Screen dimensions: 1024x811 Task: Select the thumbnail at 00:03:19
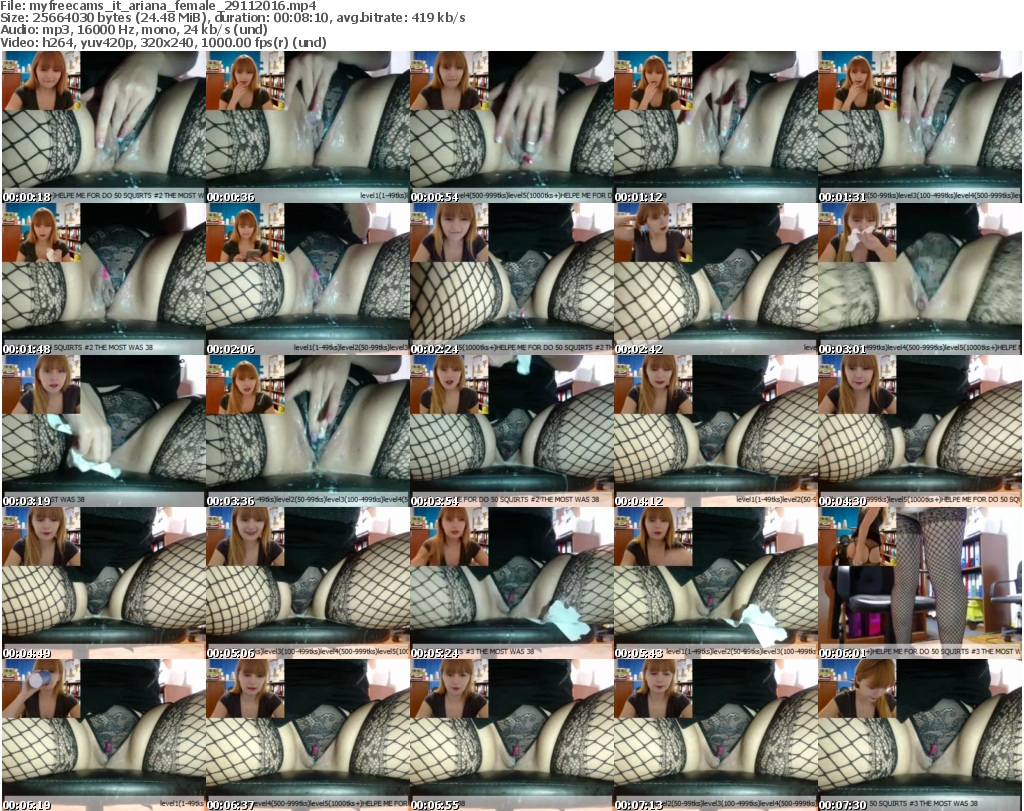pyautogui.click(x=103, y=431)
